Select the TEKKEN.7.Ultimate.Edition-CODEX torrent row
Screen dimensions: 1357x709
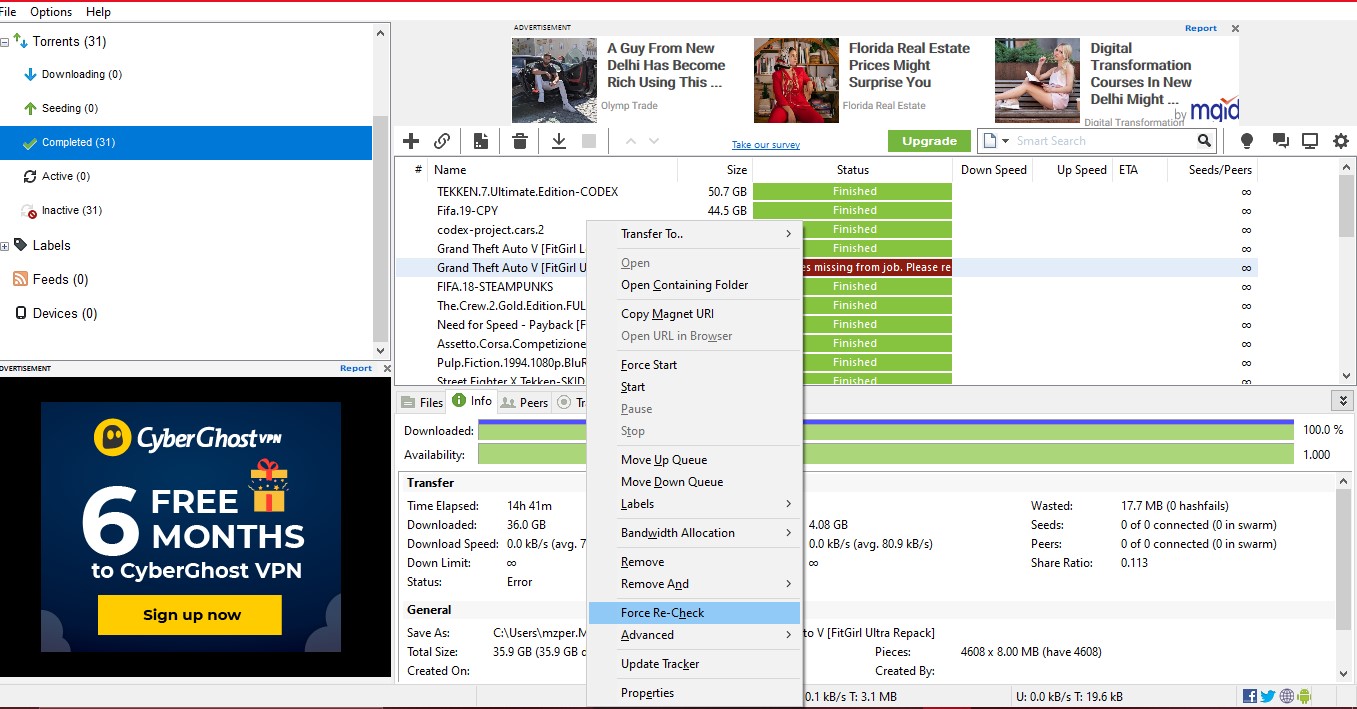(826, 191)
